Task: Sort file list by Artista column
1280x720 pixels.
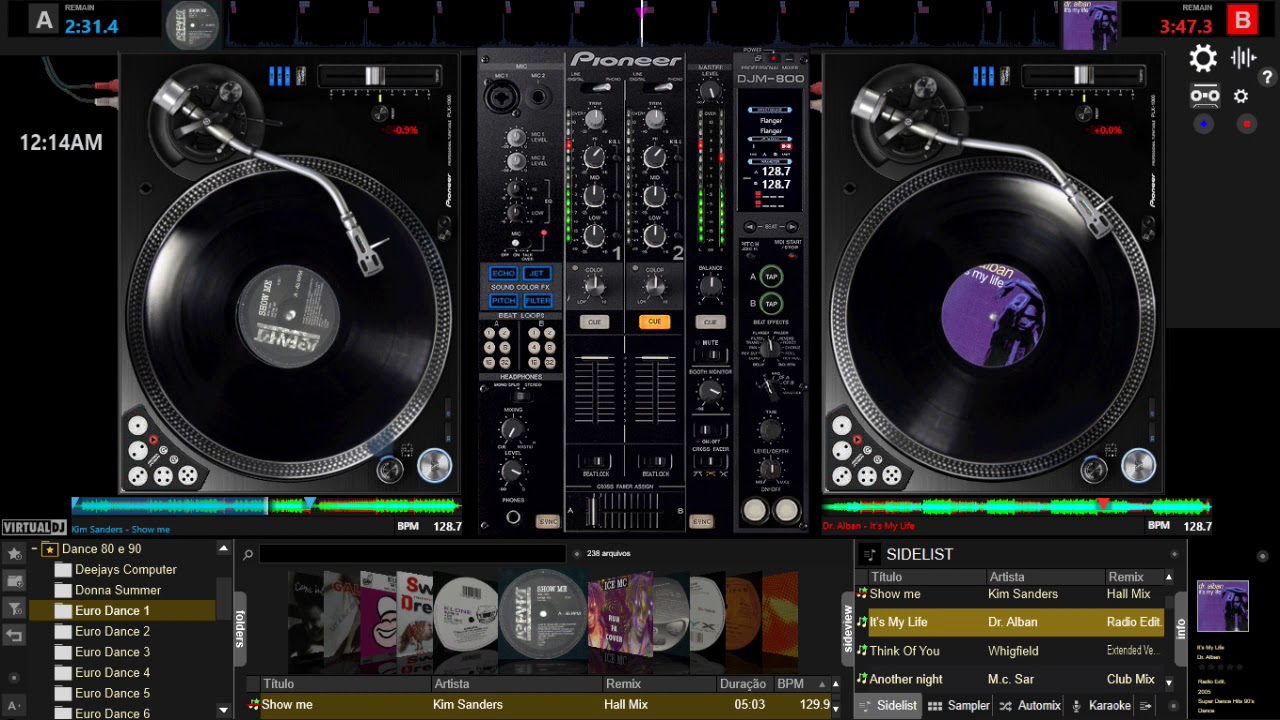Action: pyautogui.click(x=517, y=684)
